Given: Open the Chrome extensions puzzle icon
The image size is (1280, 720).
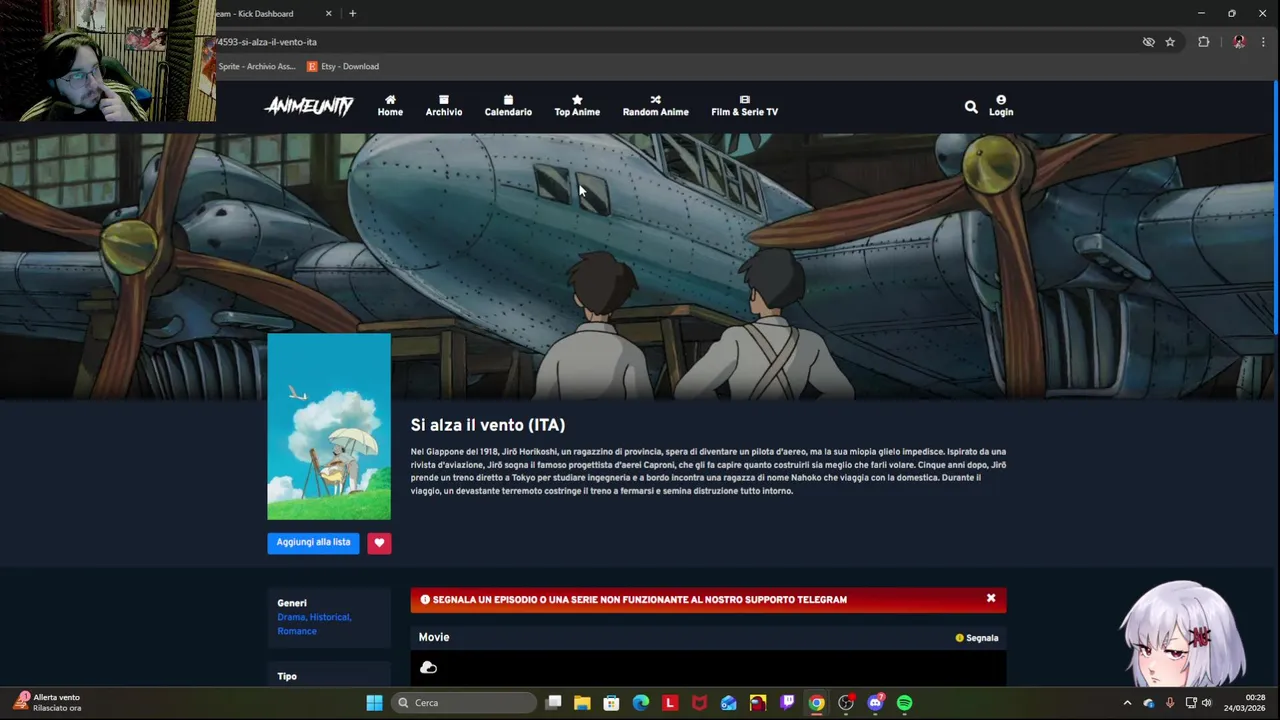Looking at the screenshot, I should [1203, 42].
